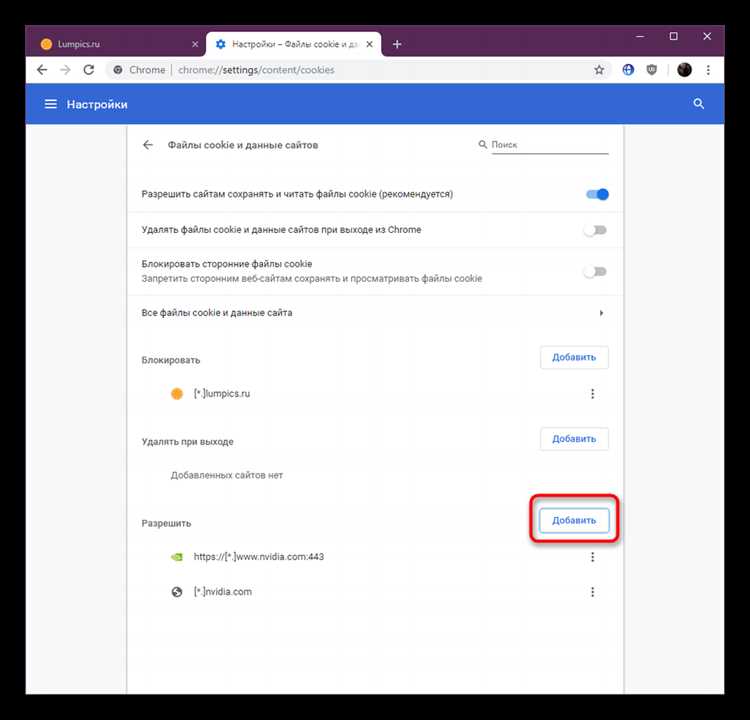The height and width of the screenshot is (720, 750).
Task: Open the Chrome three-dot menu
Action: [x=708, y=70]
